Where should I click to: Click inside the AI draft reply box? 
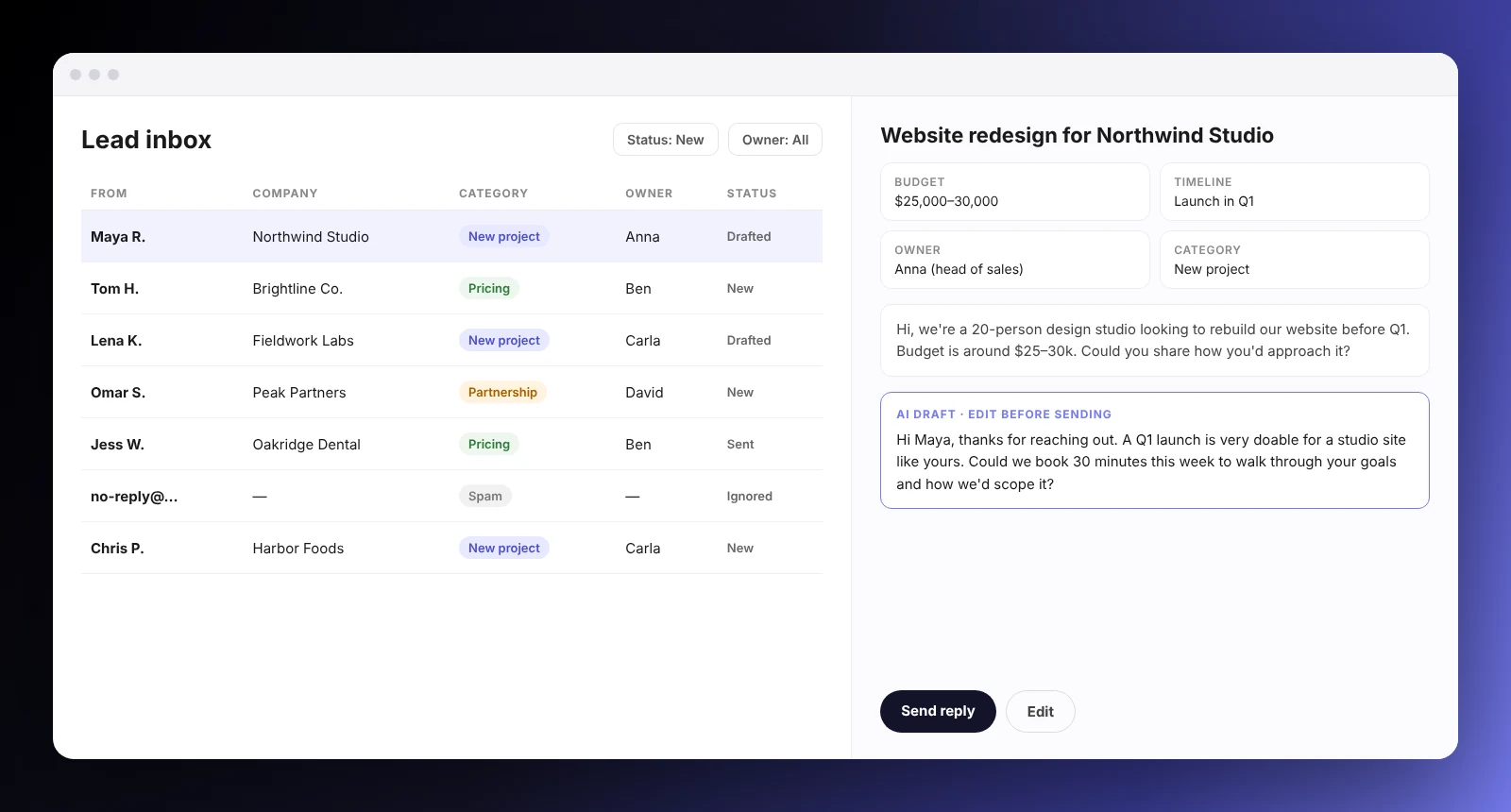[1155, 450]
